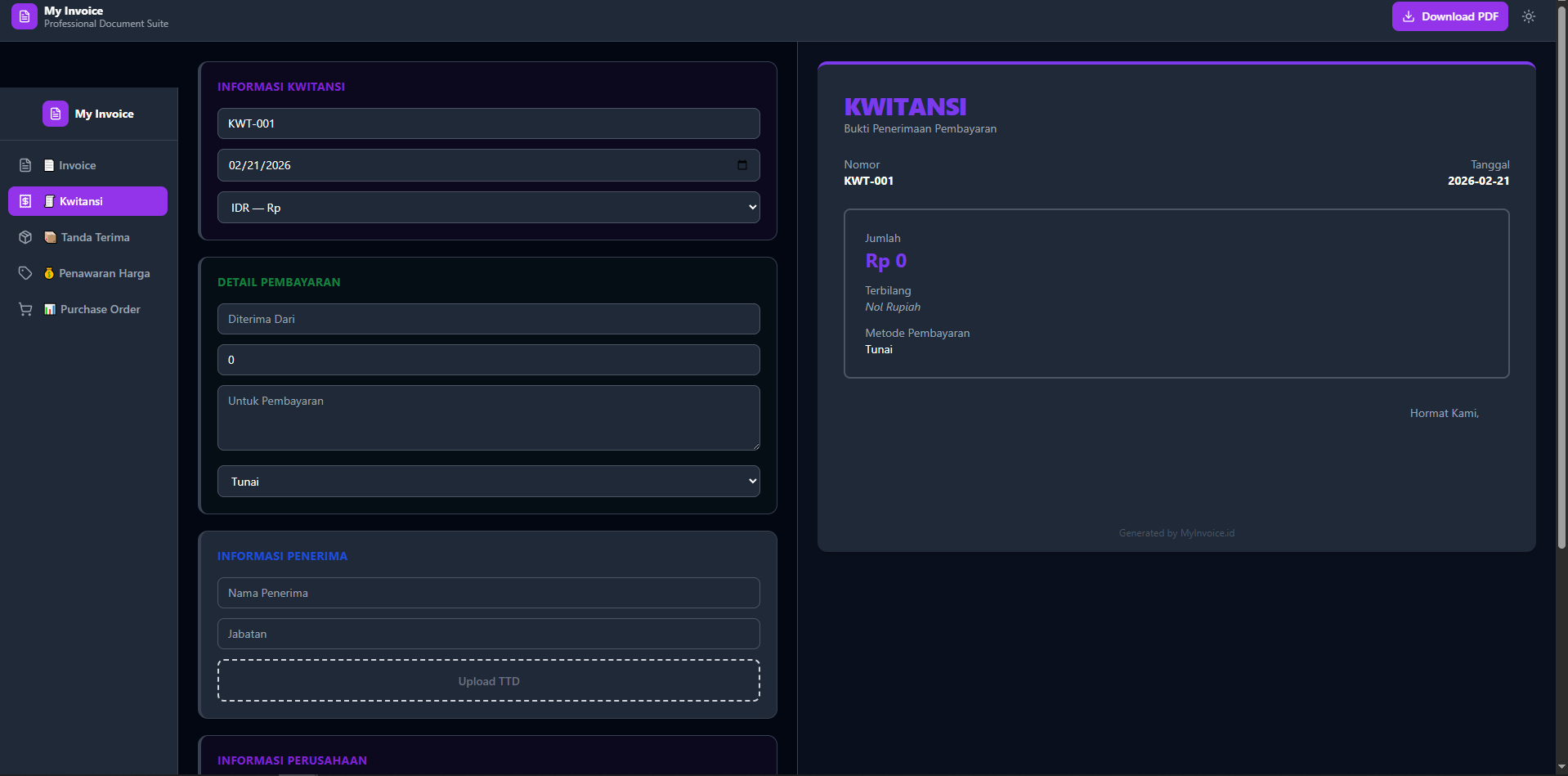
Task: Click the Upload TTD dashed area
Action: (x=489, y=680)
